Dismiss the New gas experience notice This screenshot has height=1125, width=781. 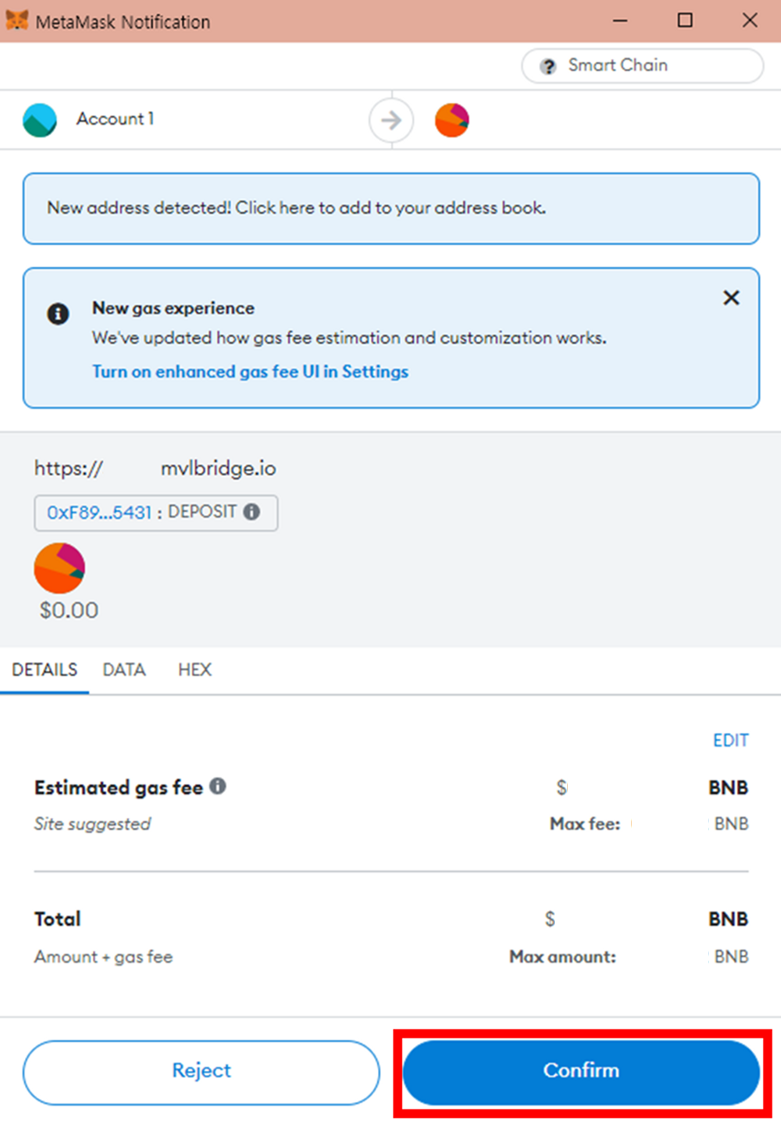tap(731, 298)
